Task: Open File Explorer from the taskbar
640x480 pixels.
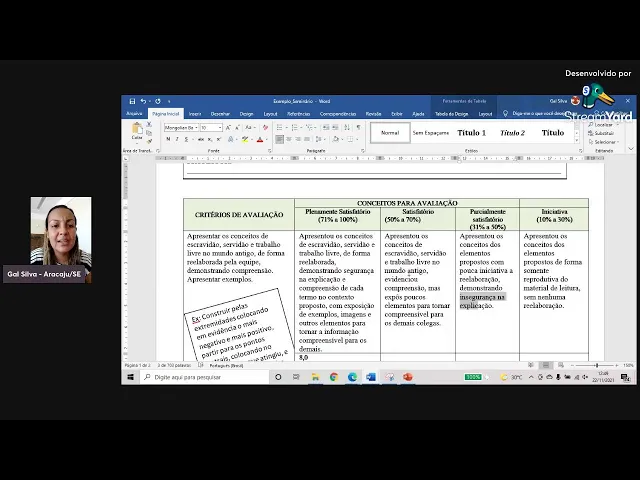Action: coord(316,377)
